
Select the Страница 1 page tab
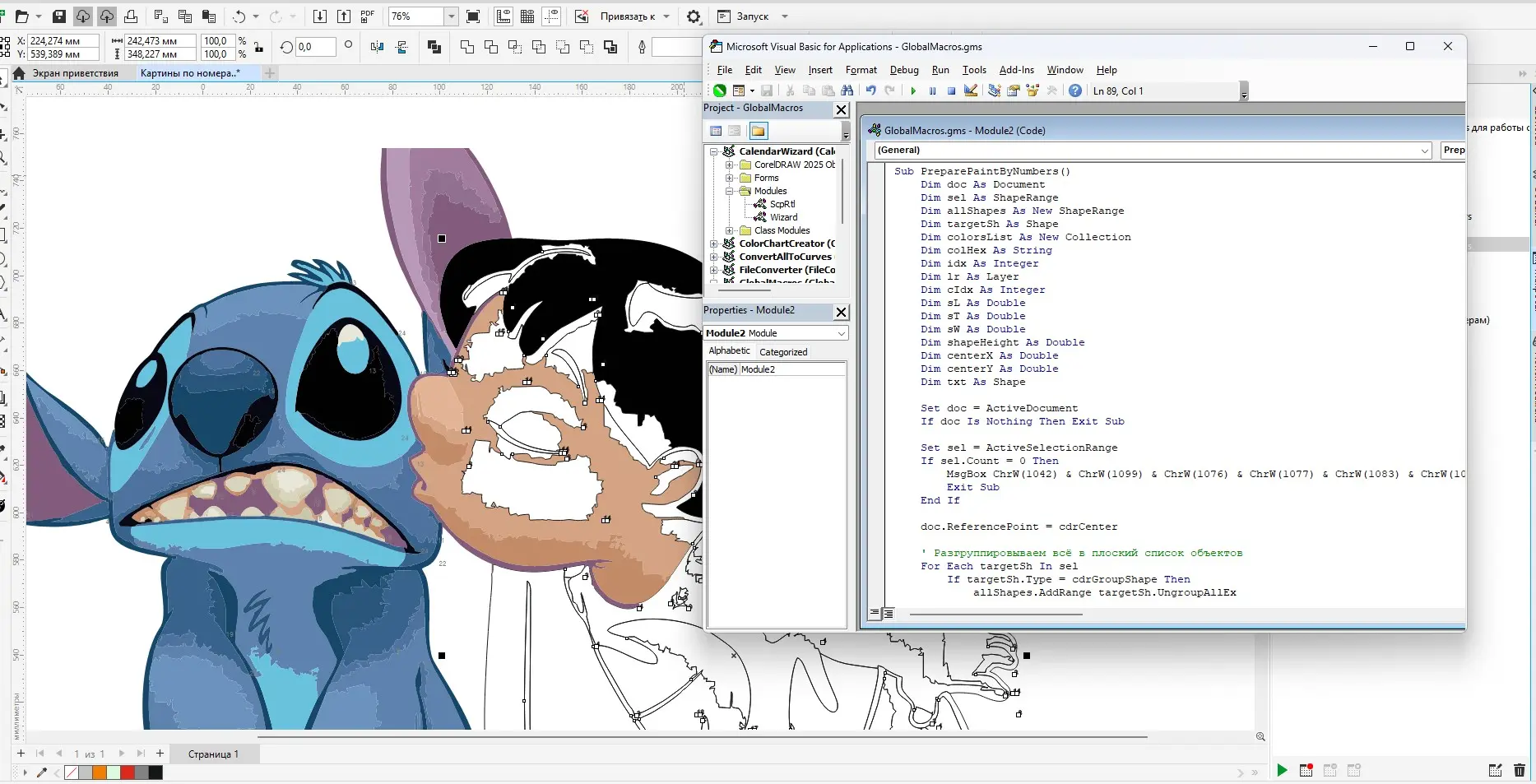click(x=214, y=754)
